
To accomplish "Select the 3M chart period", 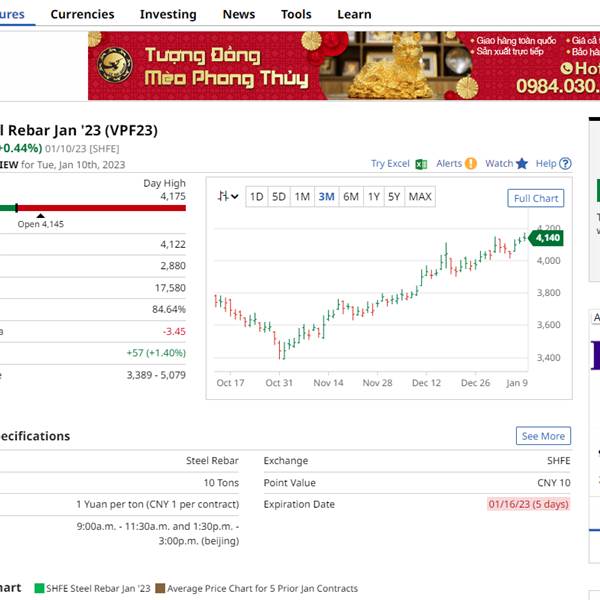I will click(x=326, y=197).
